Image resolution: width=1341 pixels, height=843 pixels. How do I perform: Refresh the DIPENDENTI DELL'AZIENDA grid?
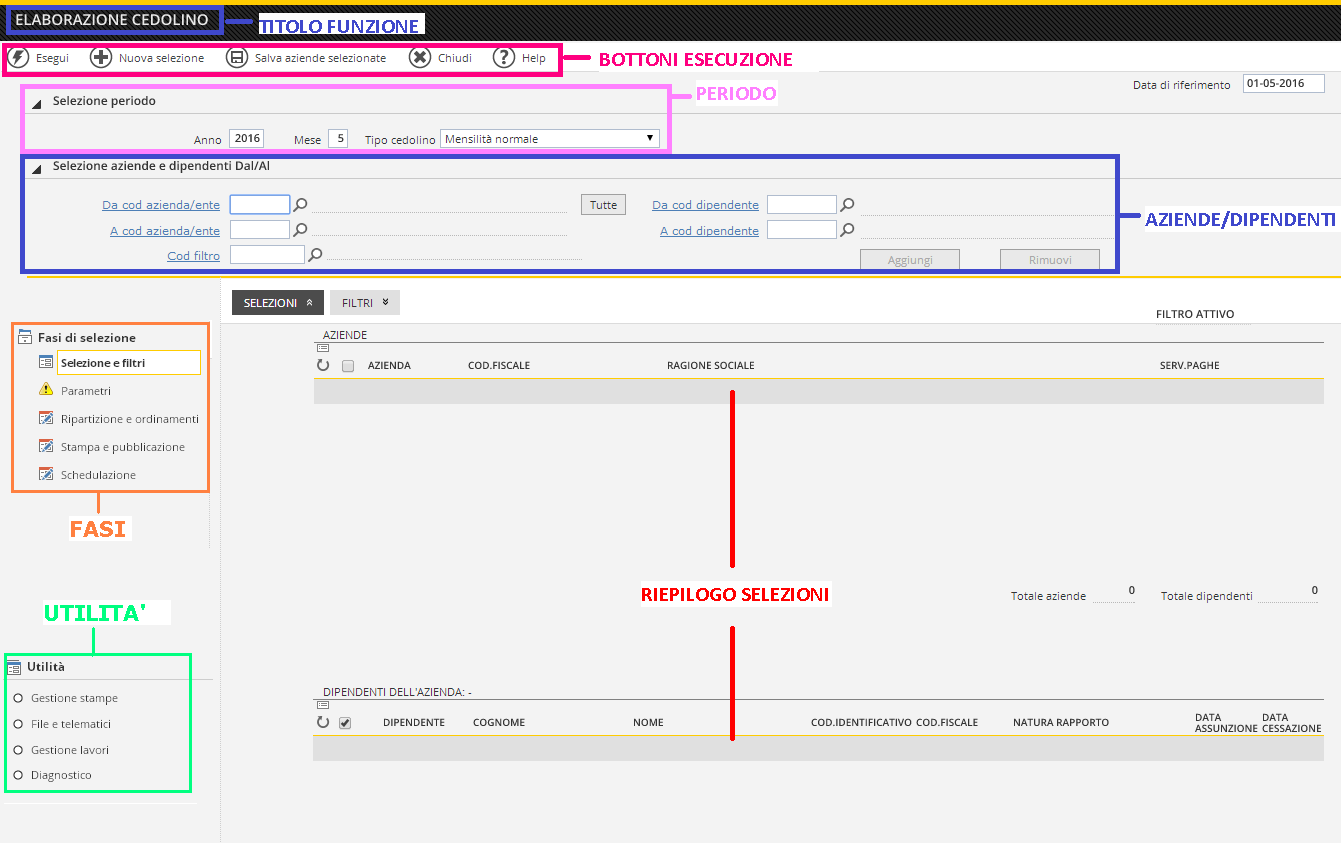pos(322,721)
